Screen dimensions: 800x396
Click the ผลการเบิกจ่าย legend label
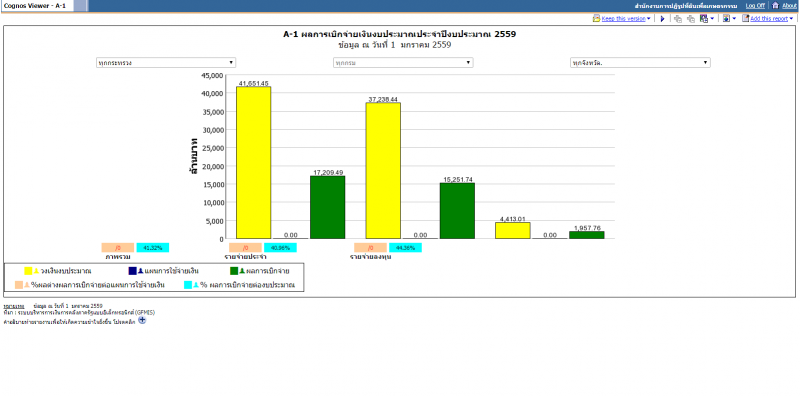(268, 271)
